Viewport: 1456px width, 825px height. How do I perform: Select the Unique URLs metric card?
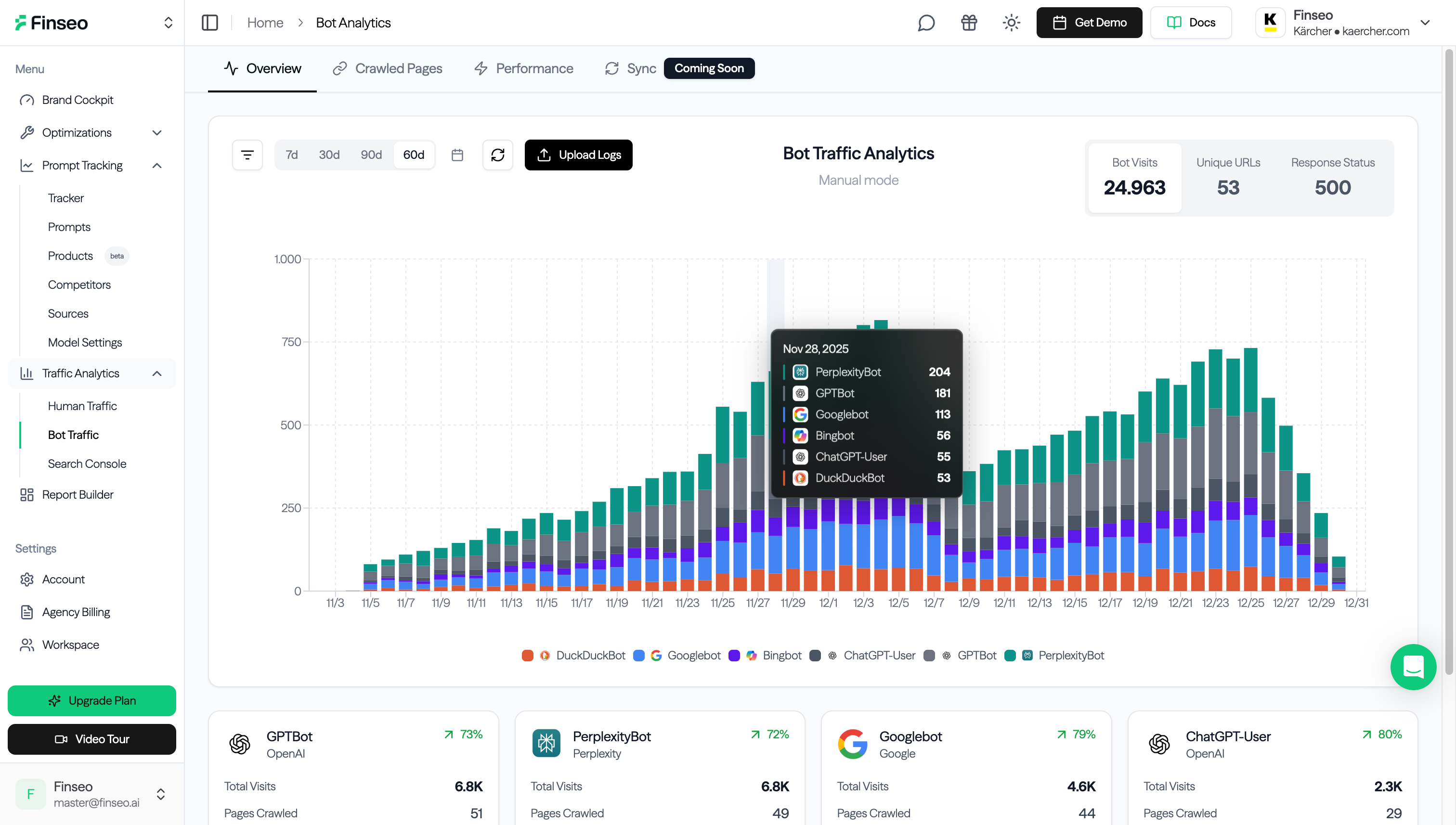[x=1228, y=177]
